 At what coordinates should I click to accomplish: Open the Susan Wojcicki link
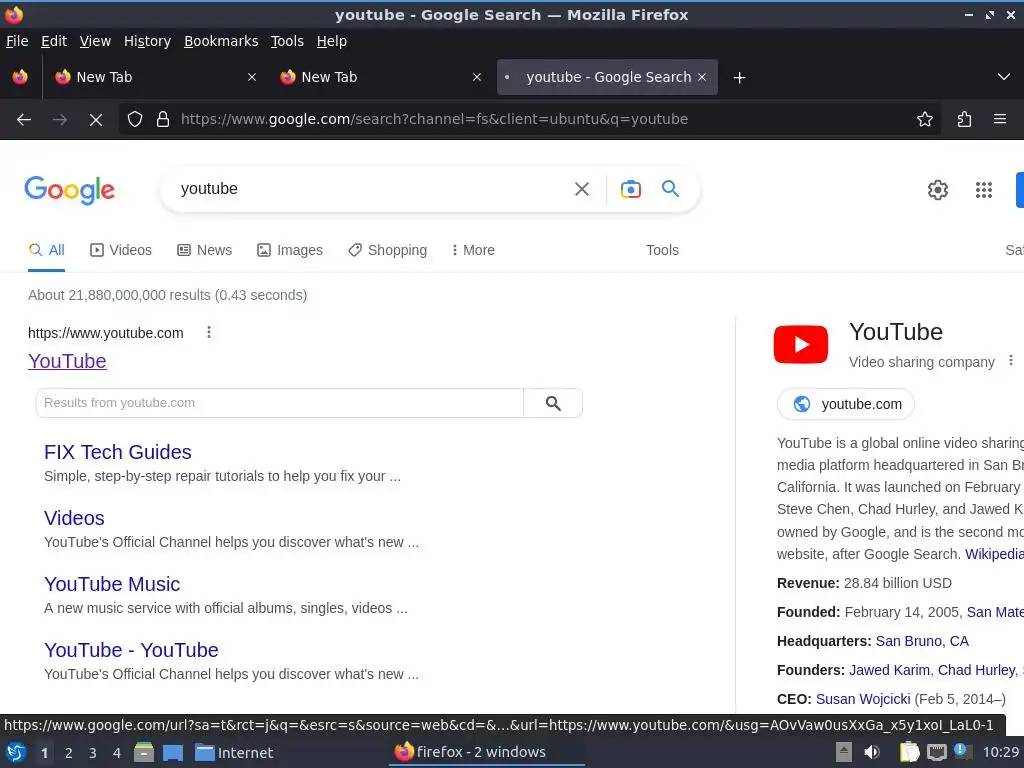[x=863, y=699]
